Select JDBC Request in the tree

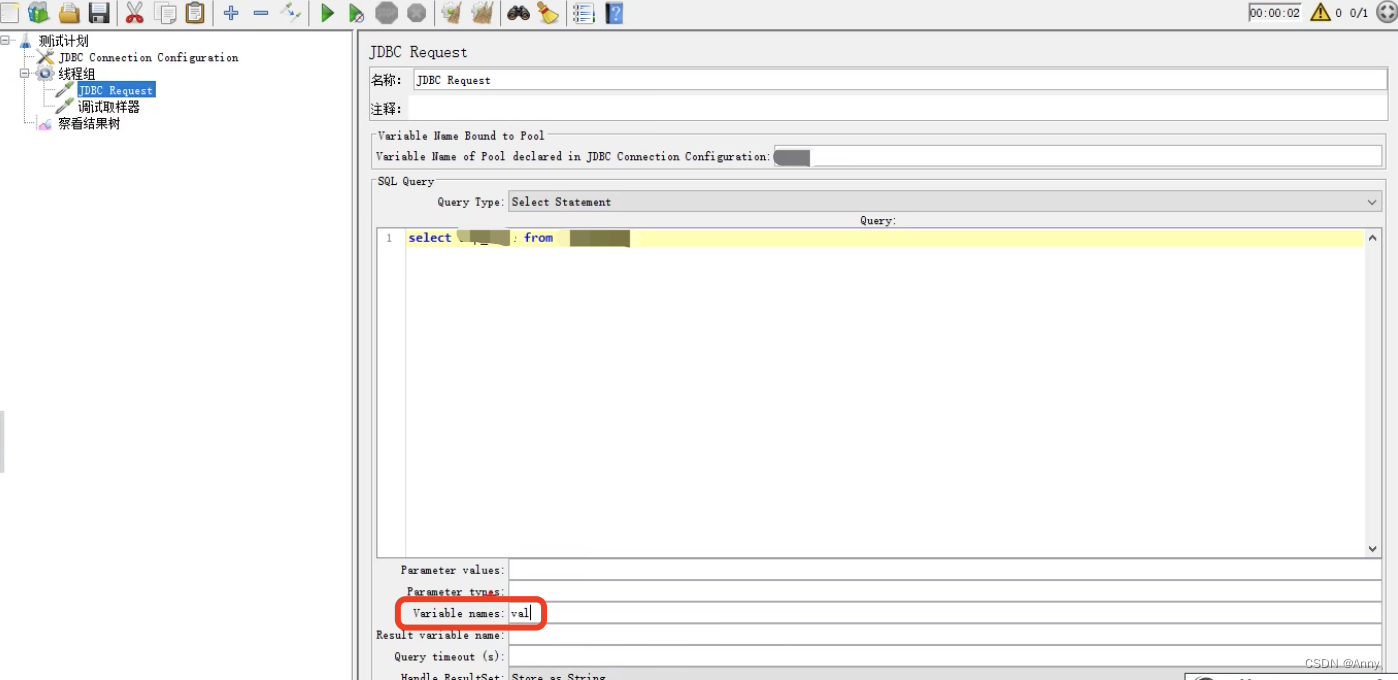[x=116, y=90]
